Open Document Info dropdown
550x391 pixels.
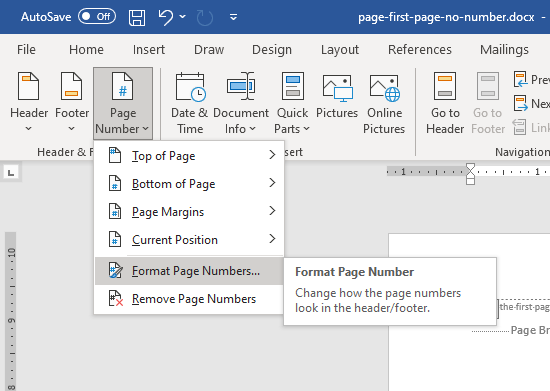click(x=241, y=103)
